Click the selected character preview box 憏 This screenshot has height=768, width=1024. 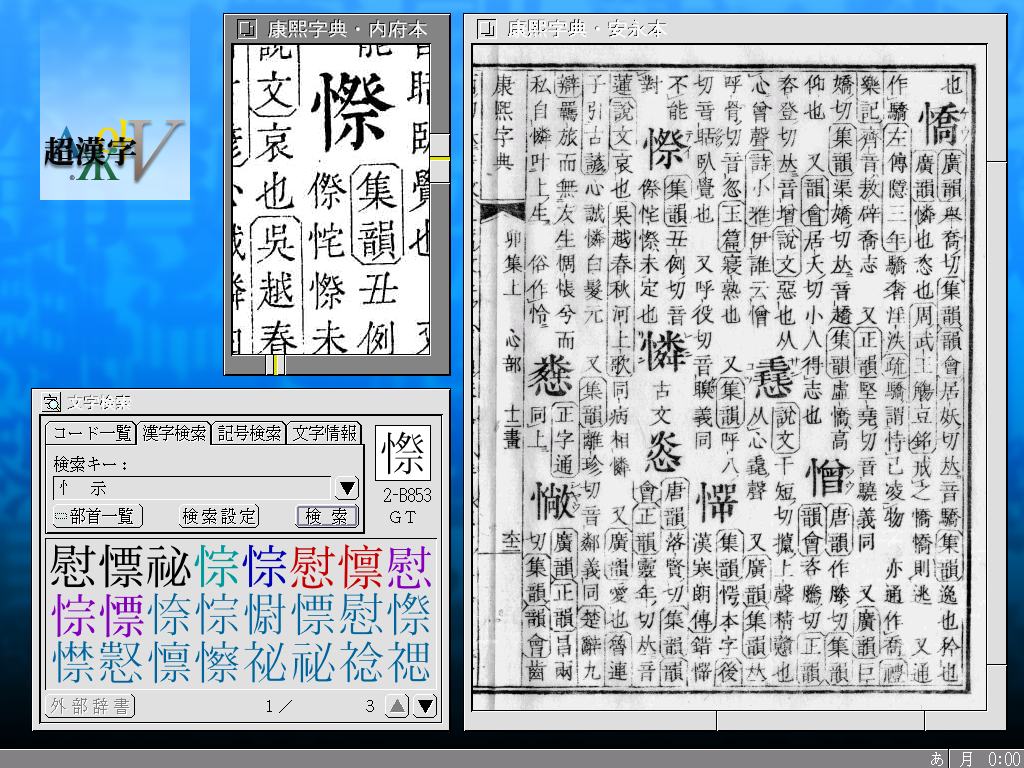403,453
